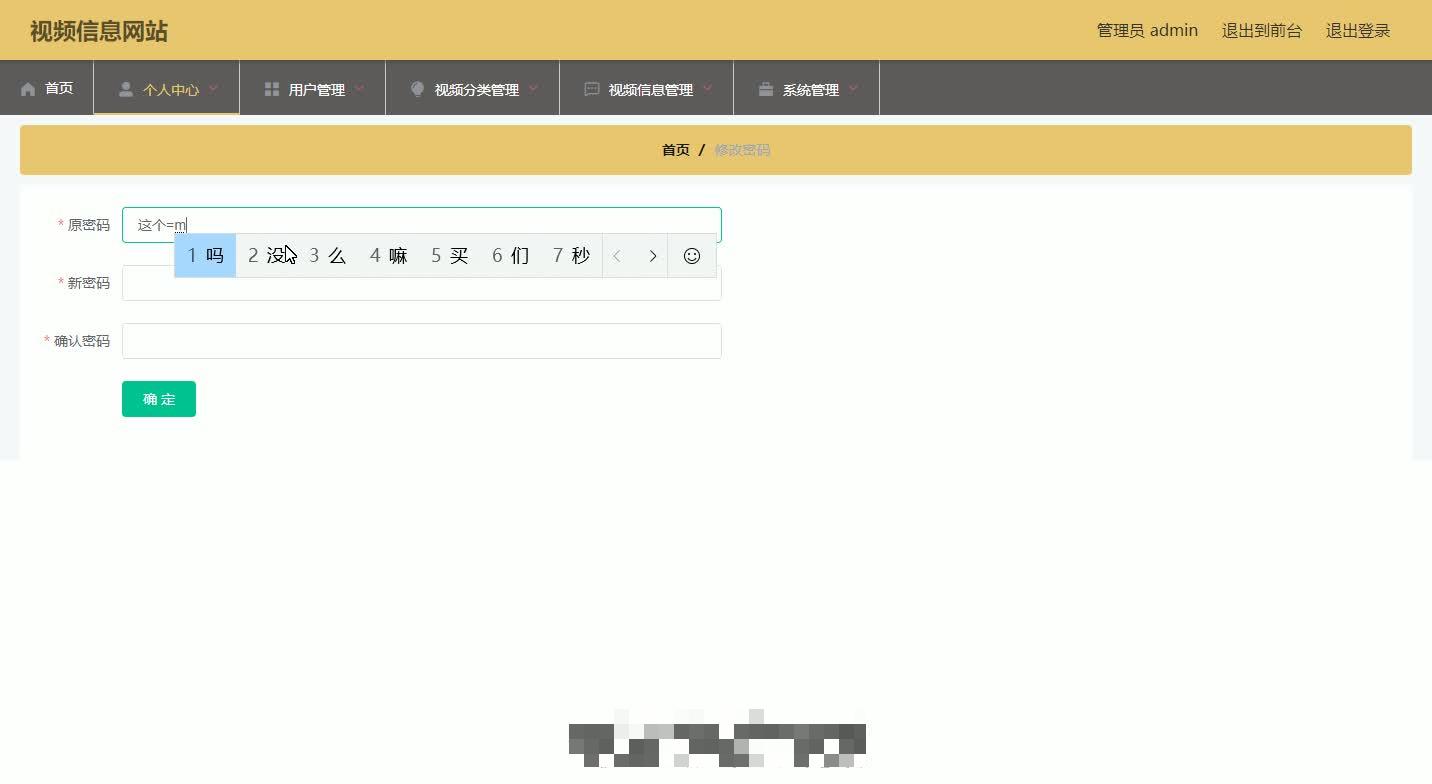
Task: Click the home icon beside 首页
Action: 28,89
